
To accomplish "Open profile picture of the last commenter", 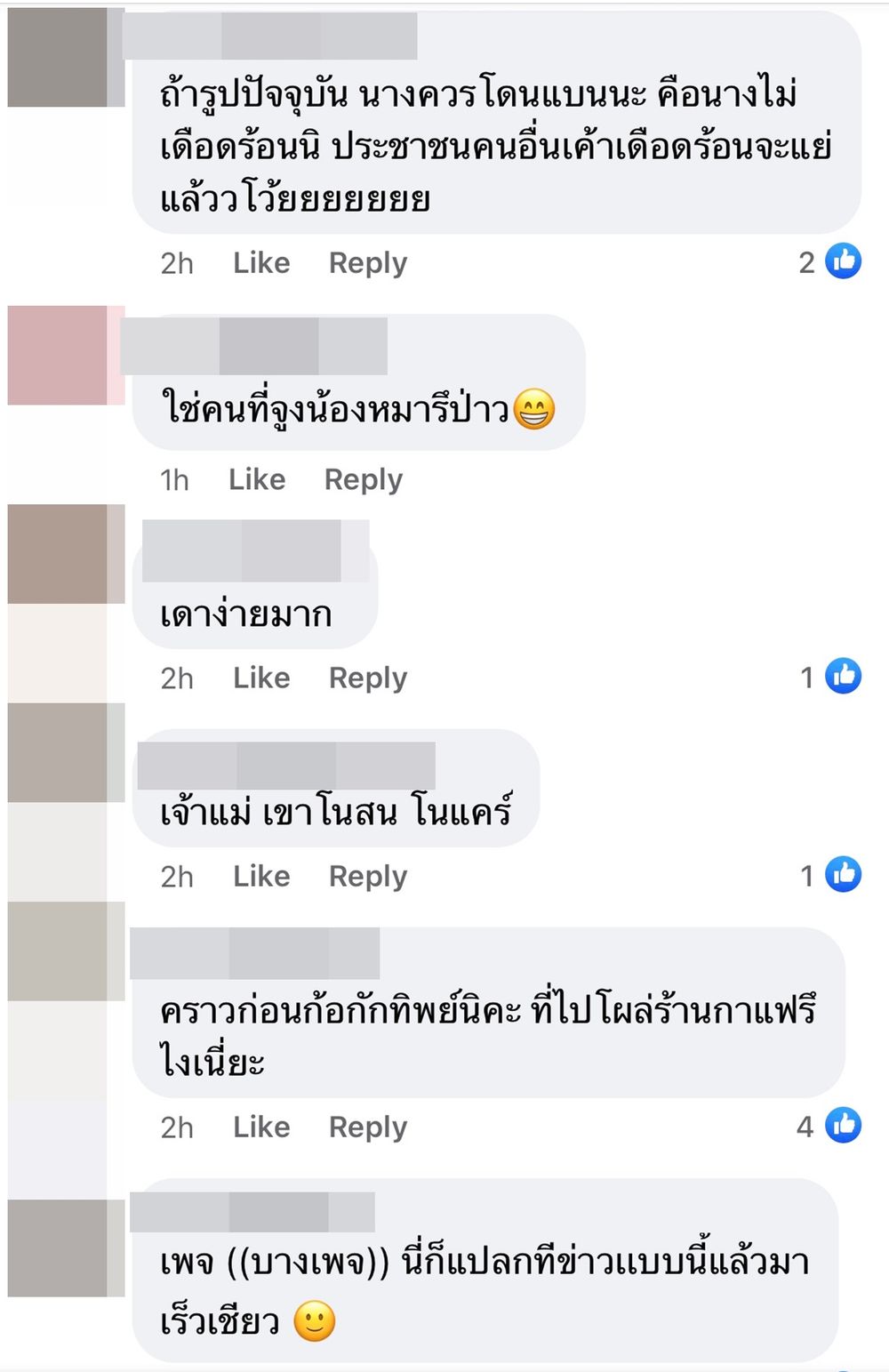I will (x=66, y=1248).
